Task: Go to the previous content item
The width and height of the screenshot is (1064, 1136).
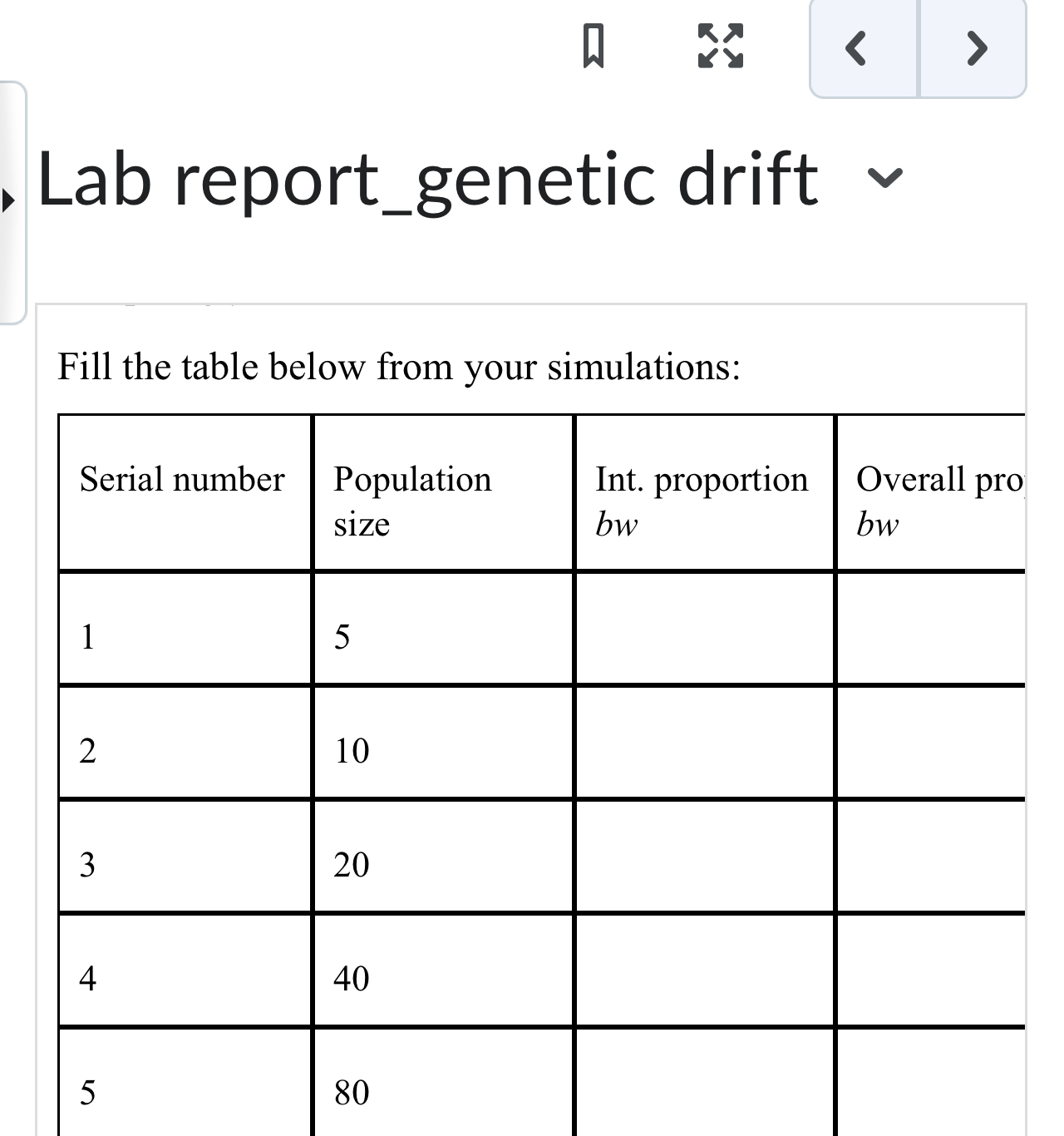Action: (x=857, y=47)
